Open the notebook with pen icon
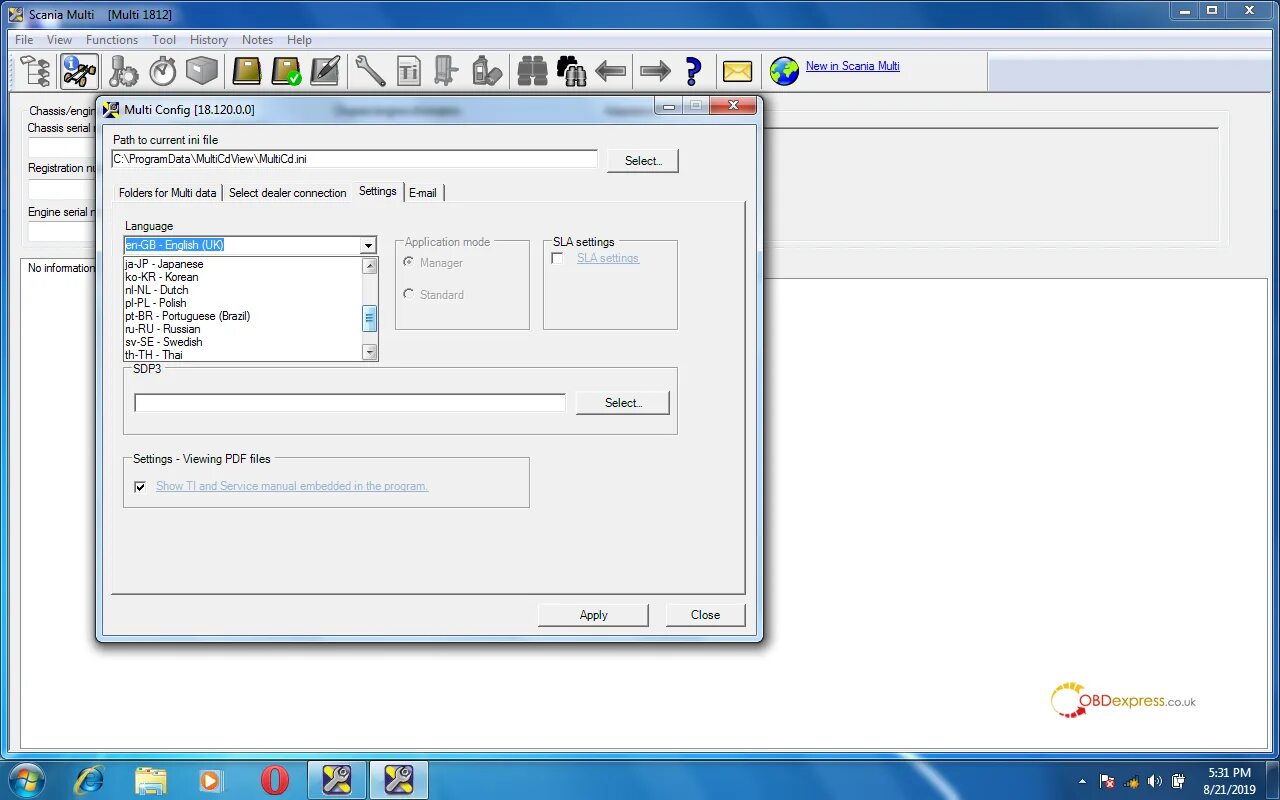The width and height of the screenshot is (1280, 800). point(325,71)
